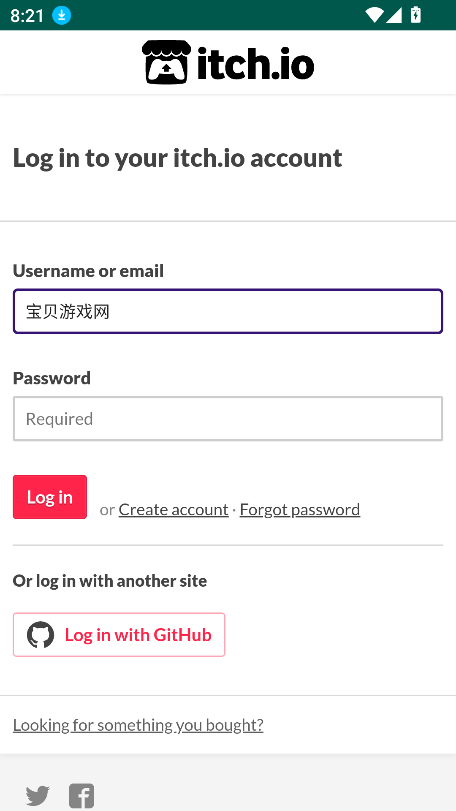Visit the Twitter bird icon in footer
Screen dimensions: 456x811
38,795
